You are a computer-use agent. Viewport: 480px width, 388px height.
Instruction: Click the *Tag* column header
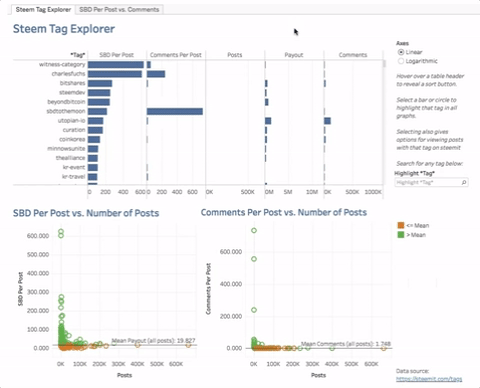pos(78,55)
